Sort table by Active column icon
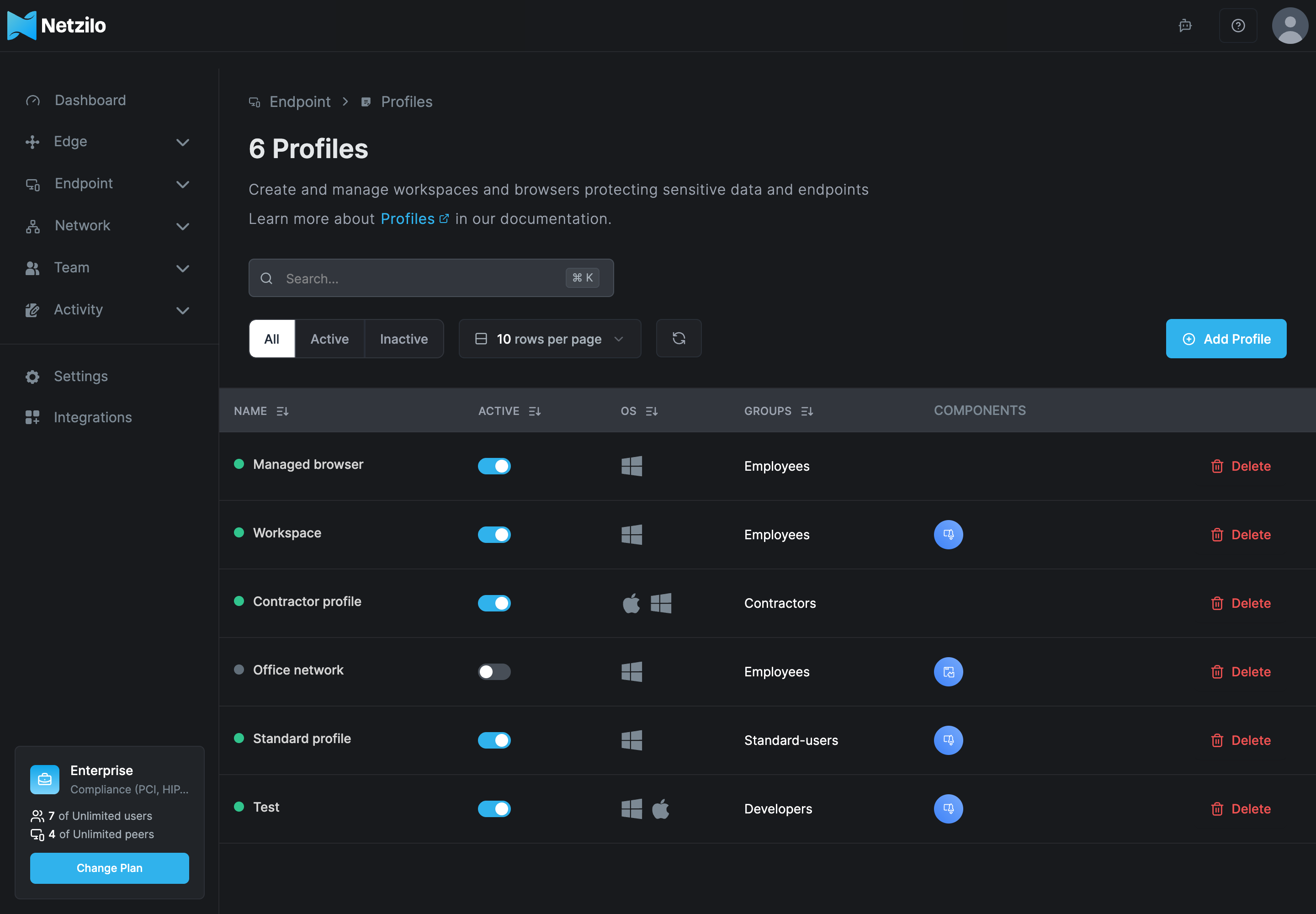The image size is (1316, 914). 534,411
